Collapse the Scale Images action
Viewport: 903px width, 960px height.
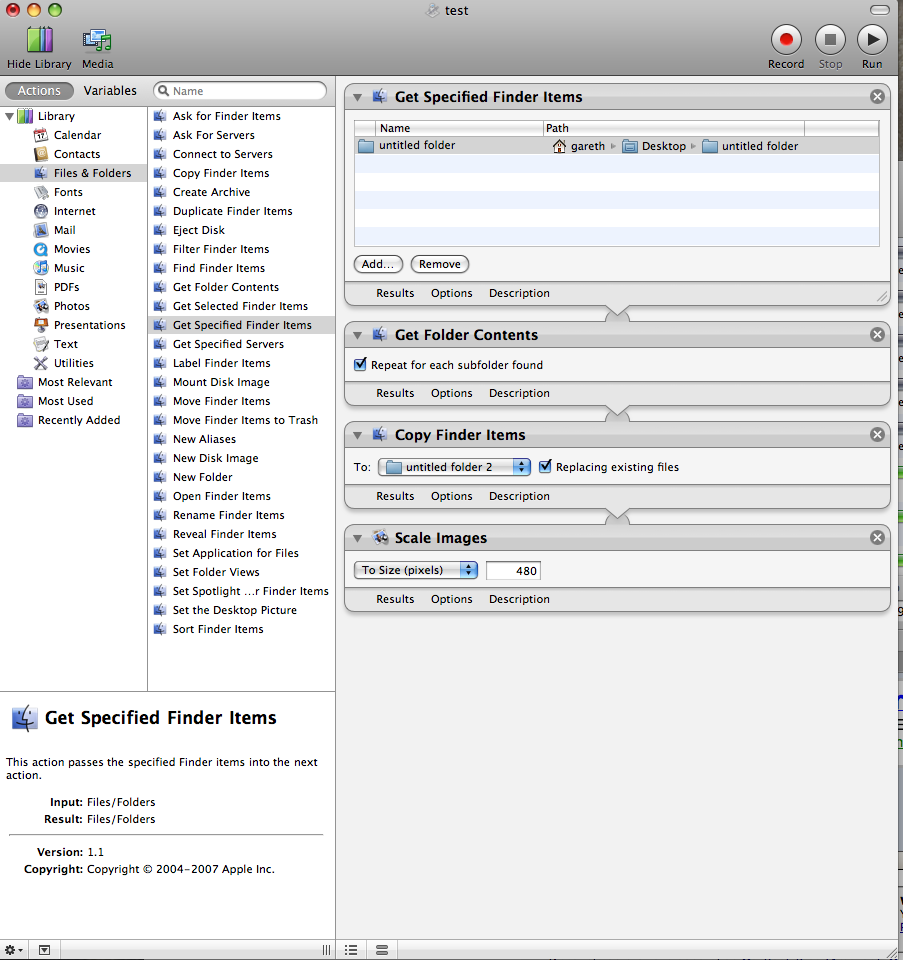click(x=358, y=538)
